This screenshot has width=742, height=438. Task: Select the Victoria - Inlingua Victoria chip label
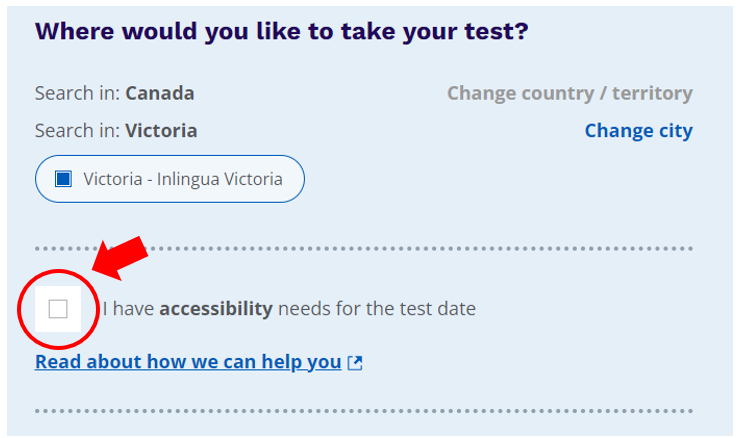point(183,180)
